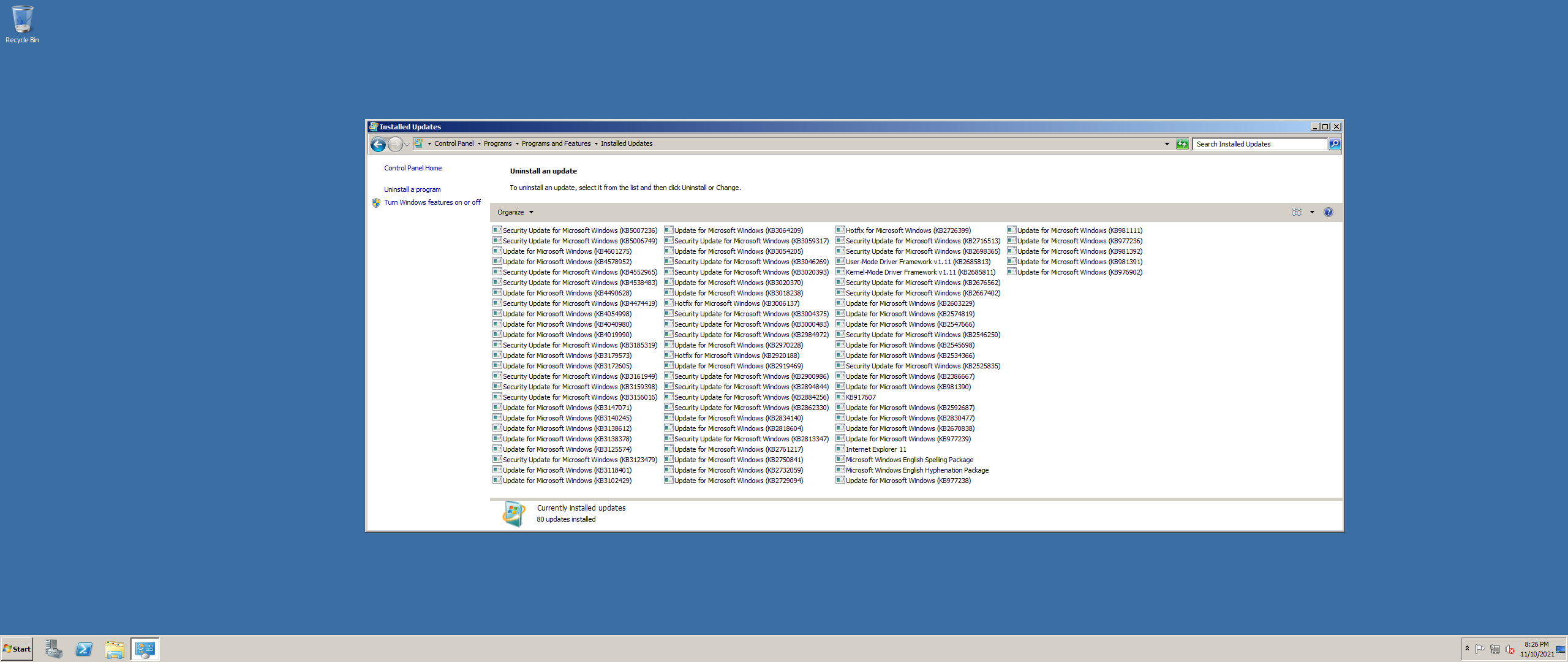1568x662 pixels.
Task: Click the Back navigation arrow button
Action: click(378, 144)
